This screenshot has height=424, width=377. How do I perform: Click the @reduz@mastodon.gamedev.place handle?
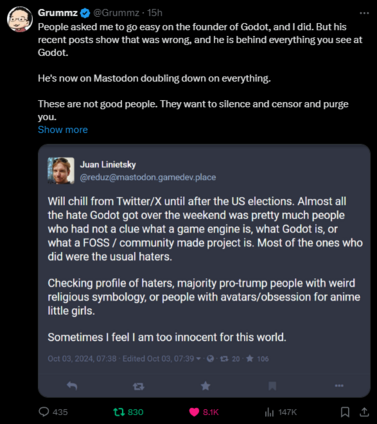148,177
